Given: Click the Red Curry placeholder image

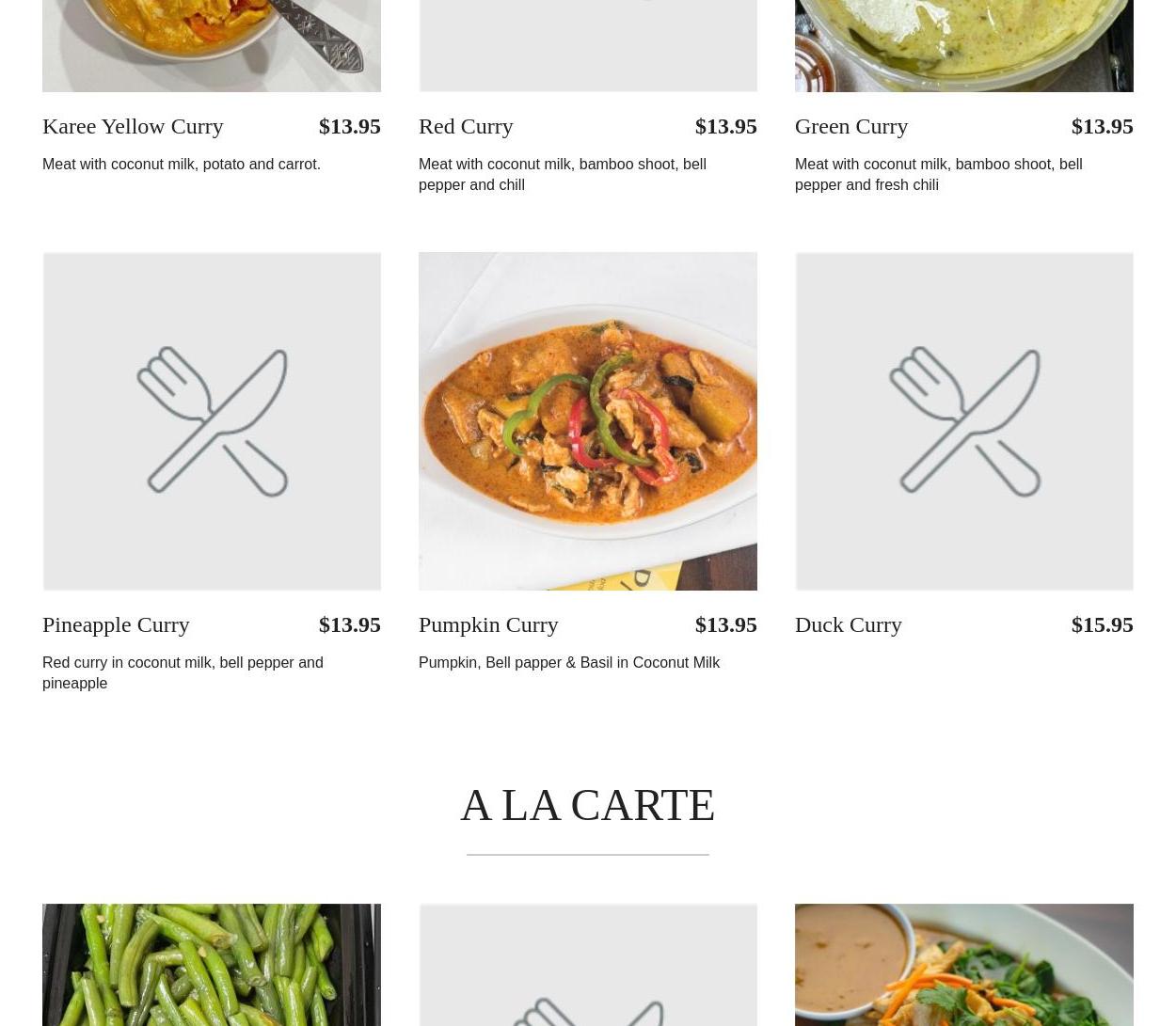Looking at the screenshot, I should (x=588, y=45).
